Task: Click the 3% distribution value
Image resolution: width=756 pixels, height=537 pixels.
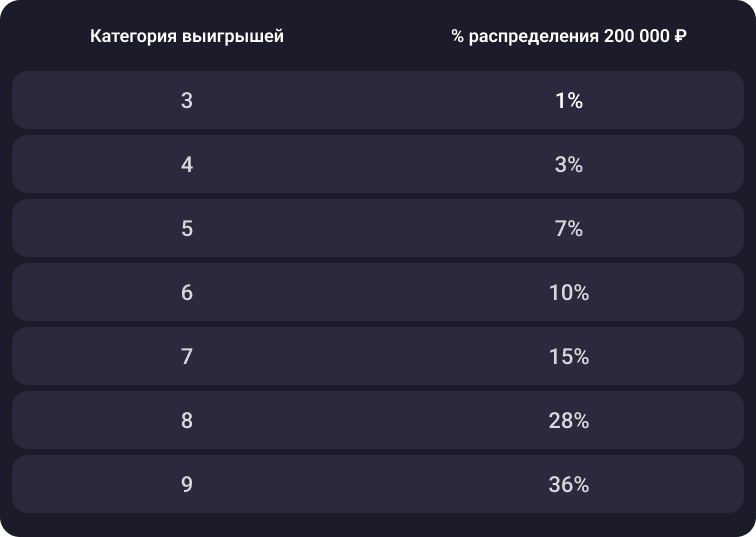Action: (568, 165)
